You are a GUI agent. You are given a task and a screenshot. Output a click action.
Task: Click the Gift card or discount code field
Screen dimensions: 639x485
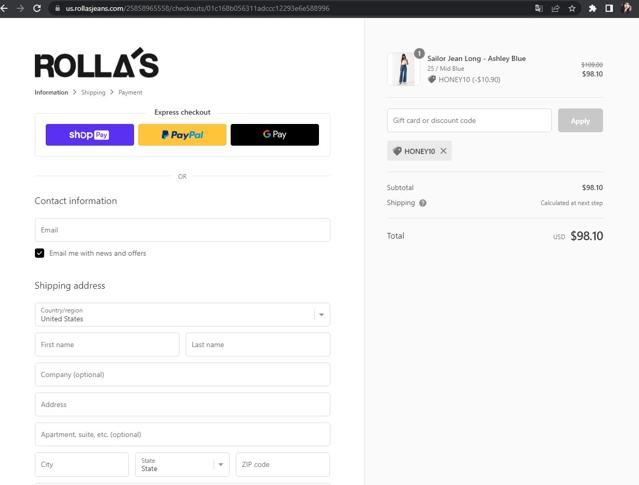[469, 121]
